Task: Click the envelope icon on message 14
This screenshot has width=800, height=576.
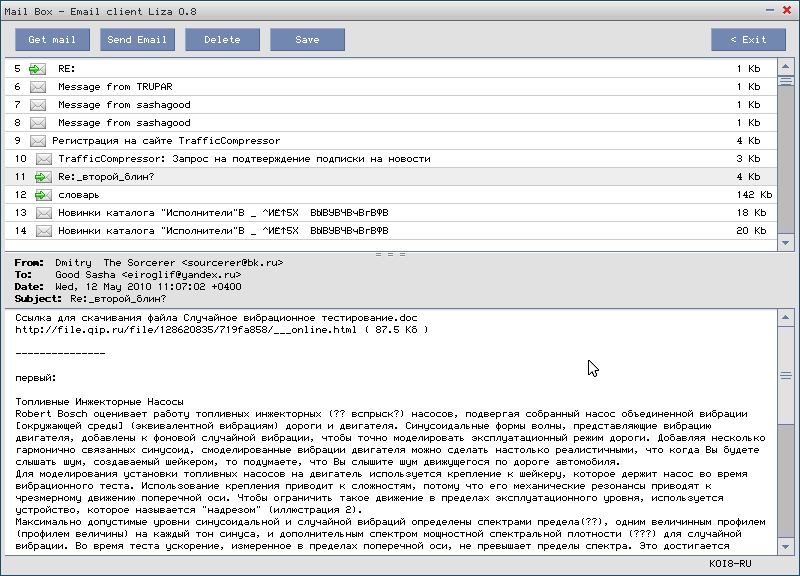Action: 44,231
